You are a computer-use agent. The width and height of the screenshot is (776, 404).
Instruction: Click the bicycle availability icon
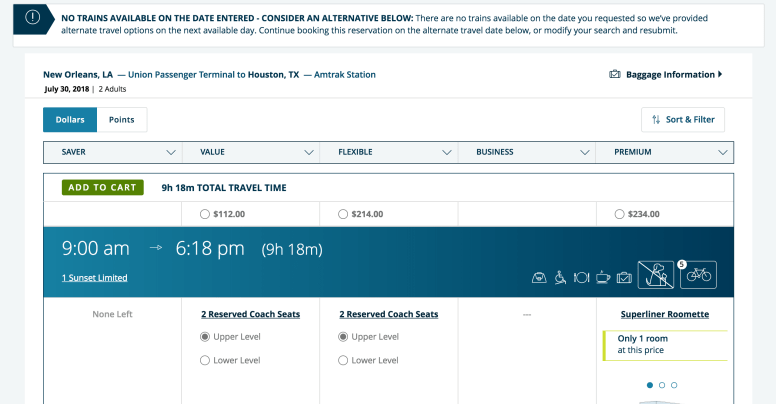[x=698, y=275]
